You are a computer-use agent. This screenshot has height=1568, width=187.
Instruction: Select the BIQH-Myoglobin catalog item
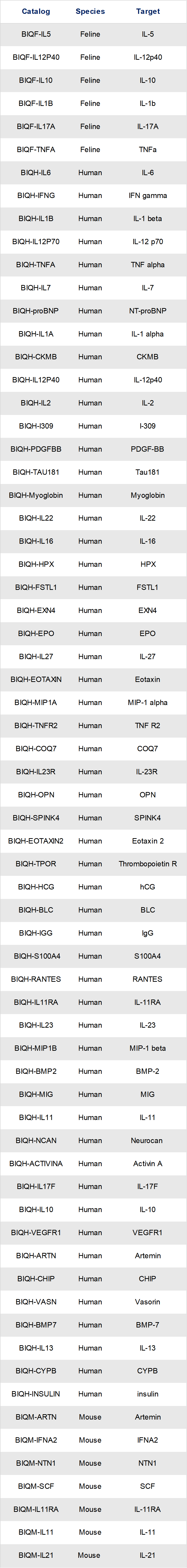click(x=36, y=495)
